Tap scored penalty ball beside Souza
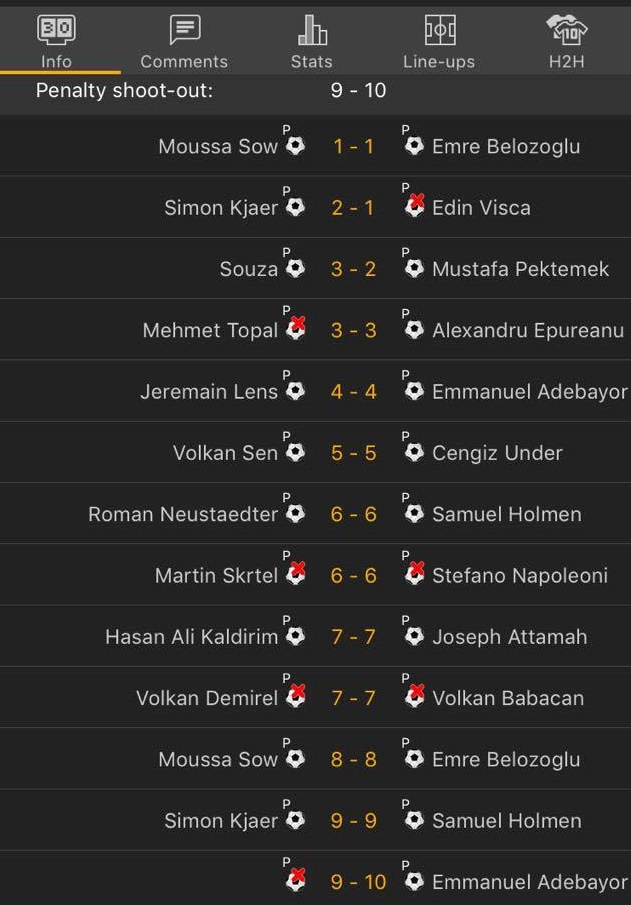Screen dimensions: 631x905 pyautogui.click(x=295, y=268)
